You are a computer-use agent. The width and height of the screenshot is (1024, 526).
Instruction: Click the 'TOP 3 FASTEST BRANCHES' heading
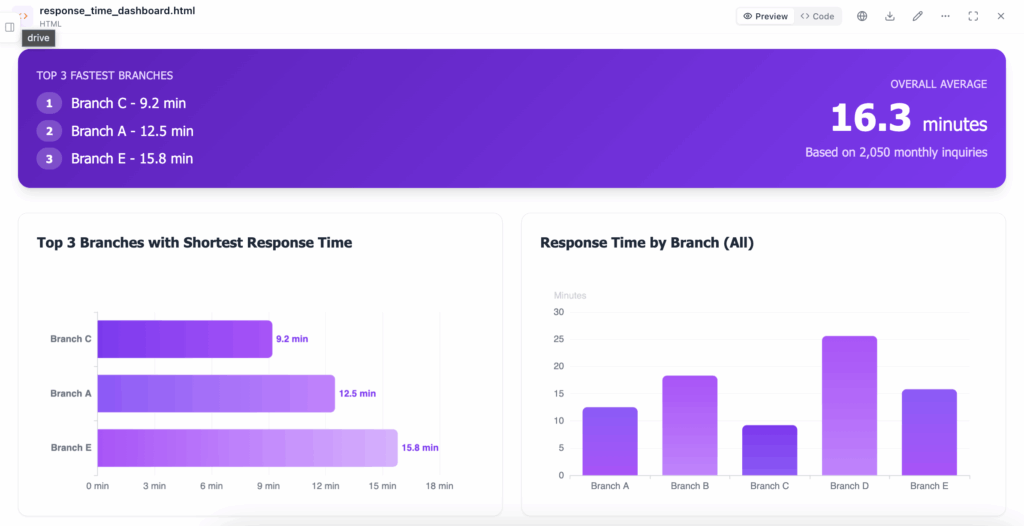coord(104,76)
